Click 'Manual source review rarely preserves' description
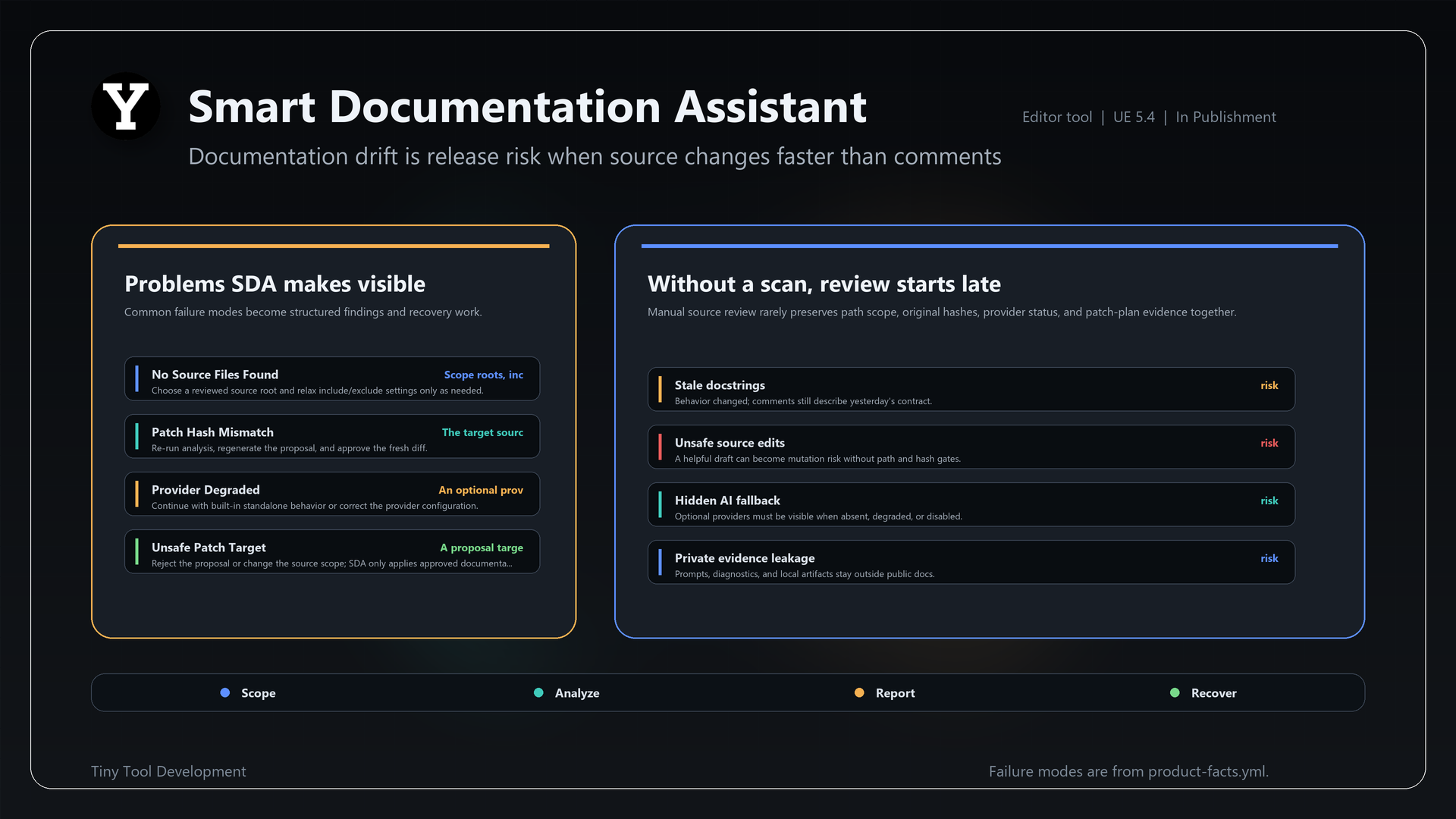 942,312
